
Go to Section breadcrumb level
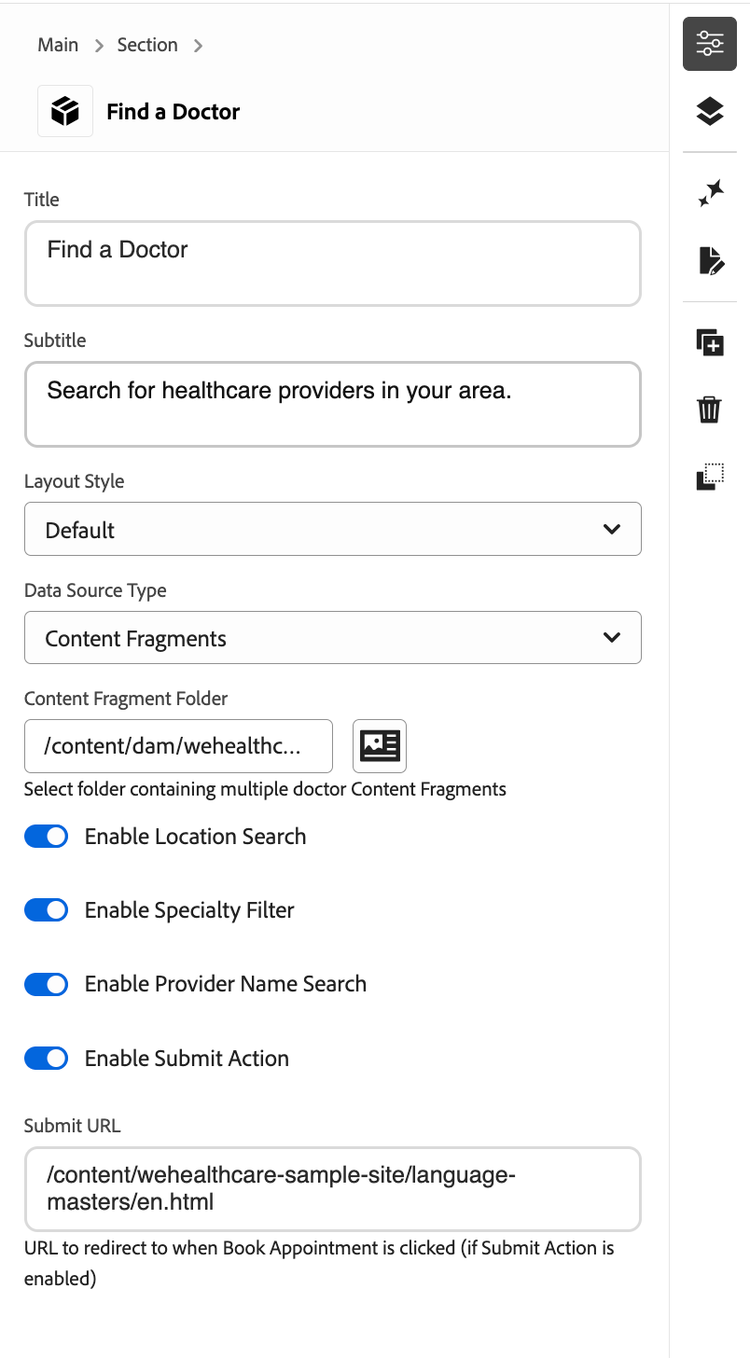click(147, 45)
